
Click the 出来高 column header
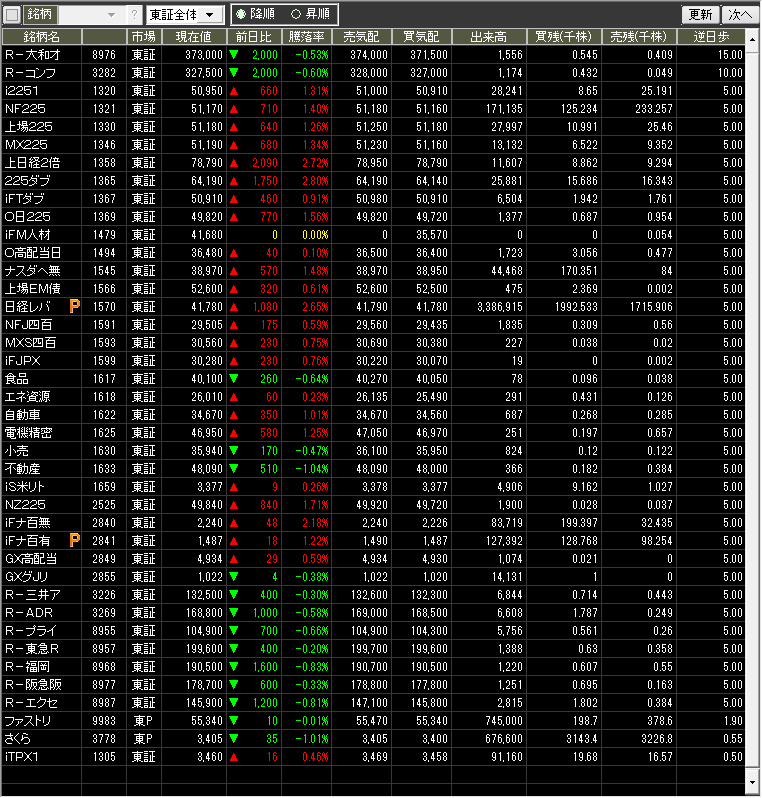tap(488, 36)
